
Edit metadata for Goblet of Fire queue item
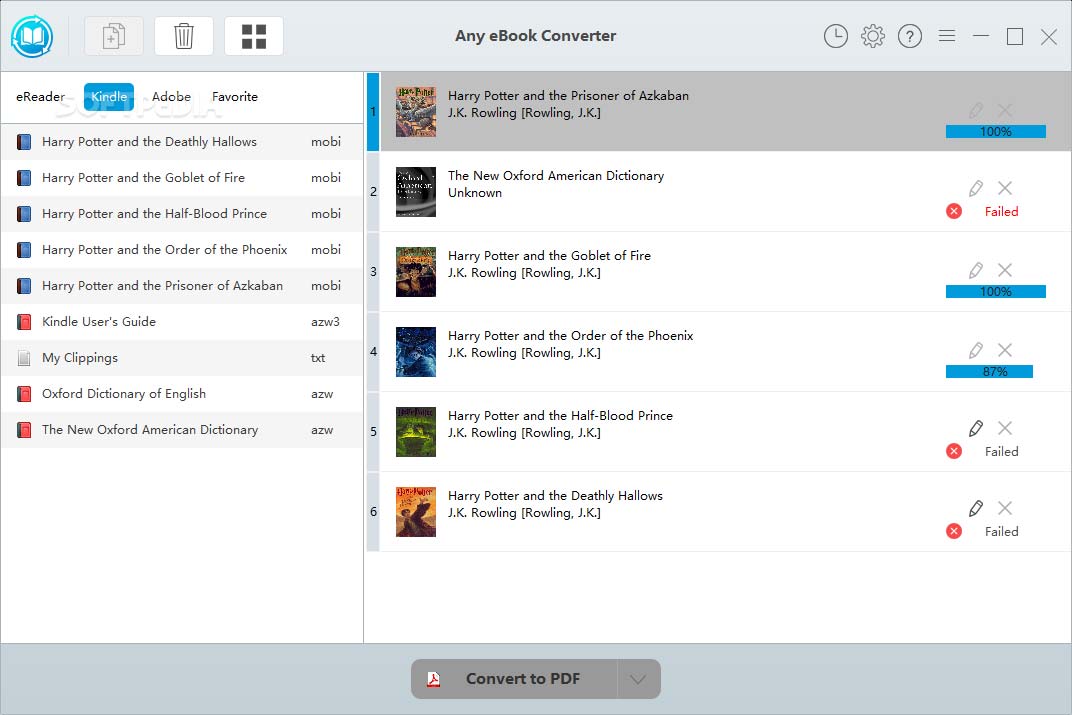pyautogui.click(x=976, y=270)
